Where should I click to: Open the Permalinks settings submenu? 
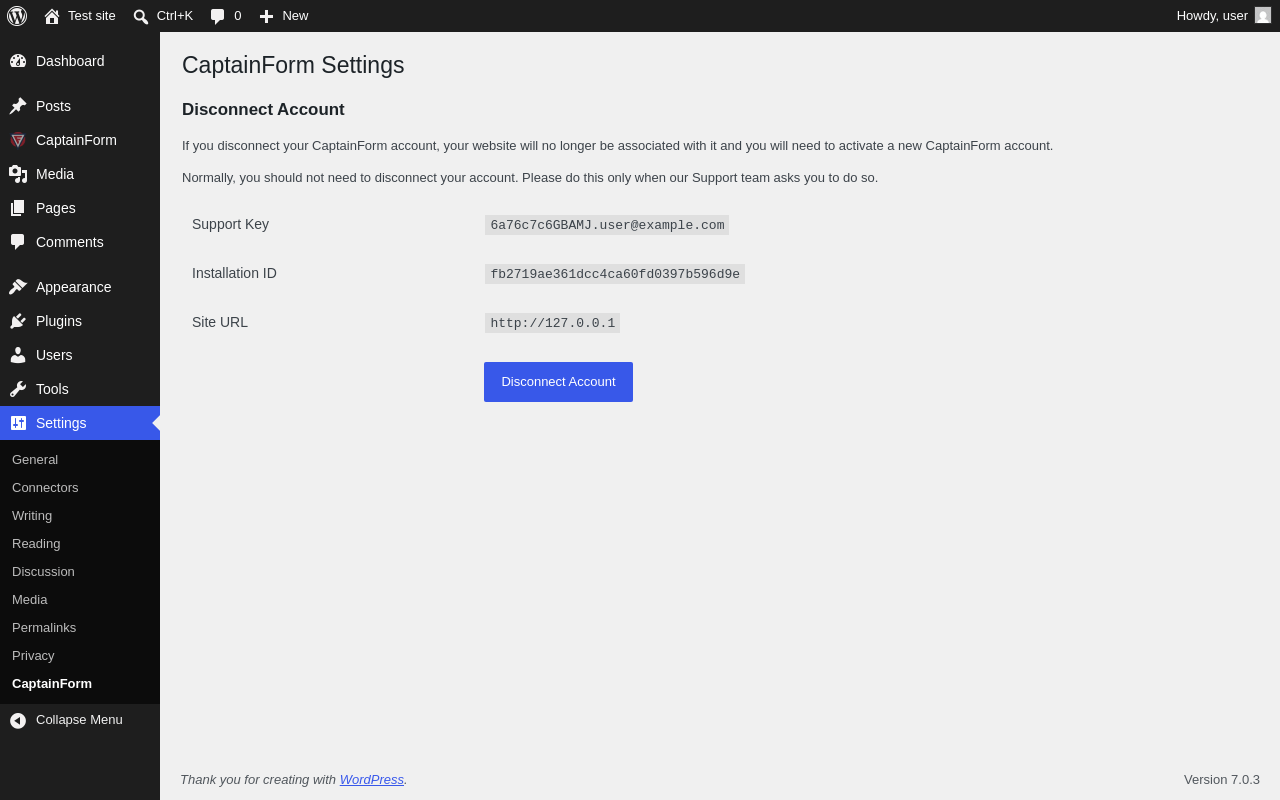click(44, 628)
